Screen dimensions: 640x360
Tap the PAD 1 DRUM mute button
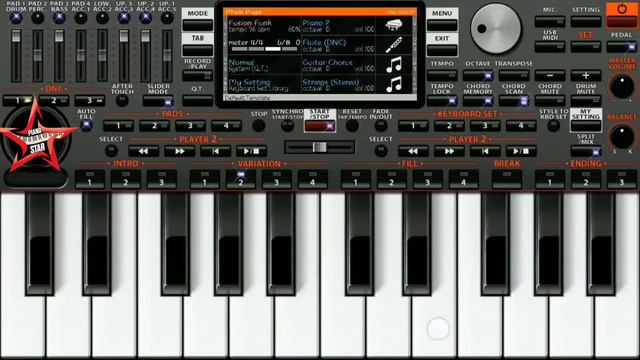coord(16,18)
